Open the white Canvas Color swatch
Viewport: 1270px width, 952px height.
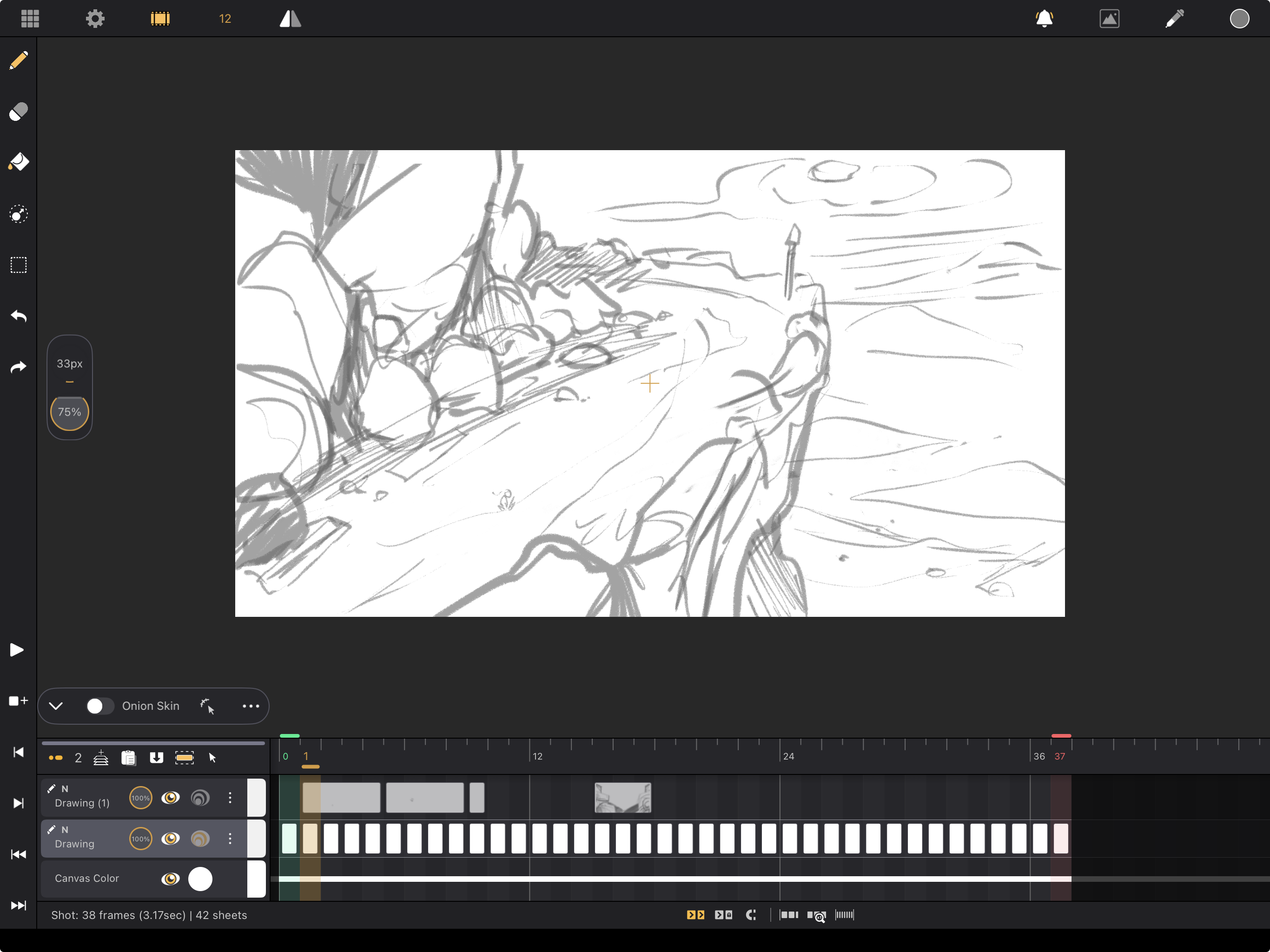click(x=200, y=879)
